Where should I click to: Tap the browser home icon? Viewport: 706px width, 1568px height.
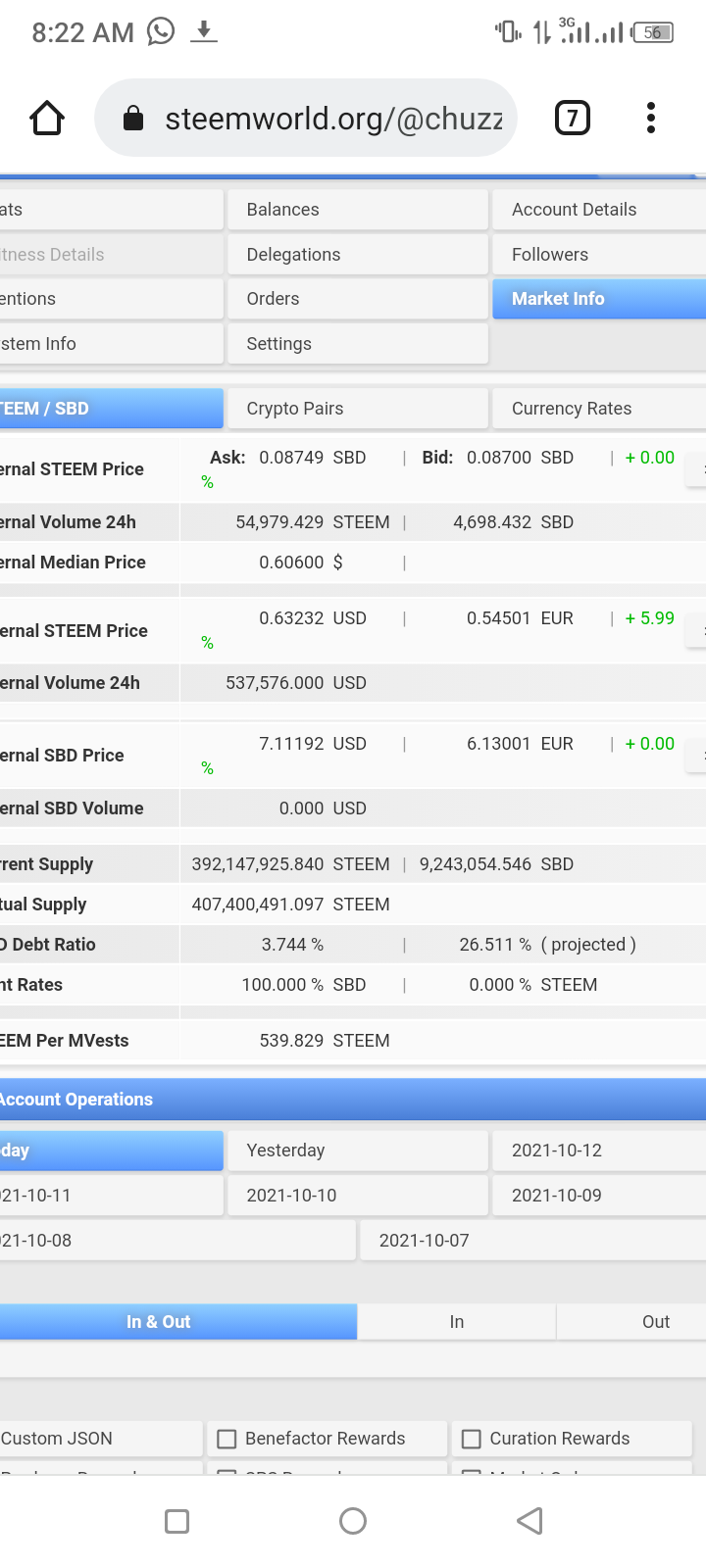coord(47,119)
